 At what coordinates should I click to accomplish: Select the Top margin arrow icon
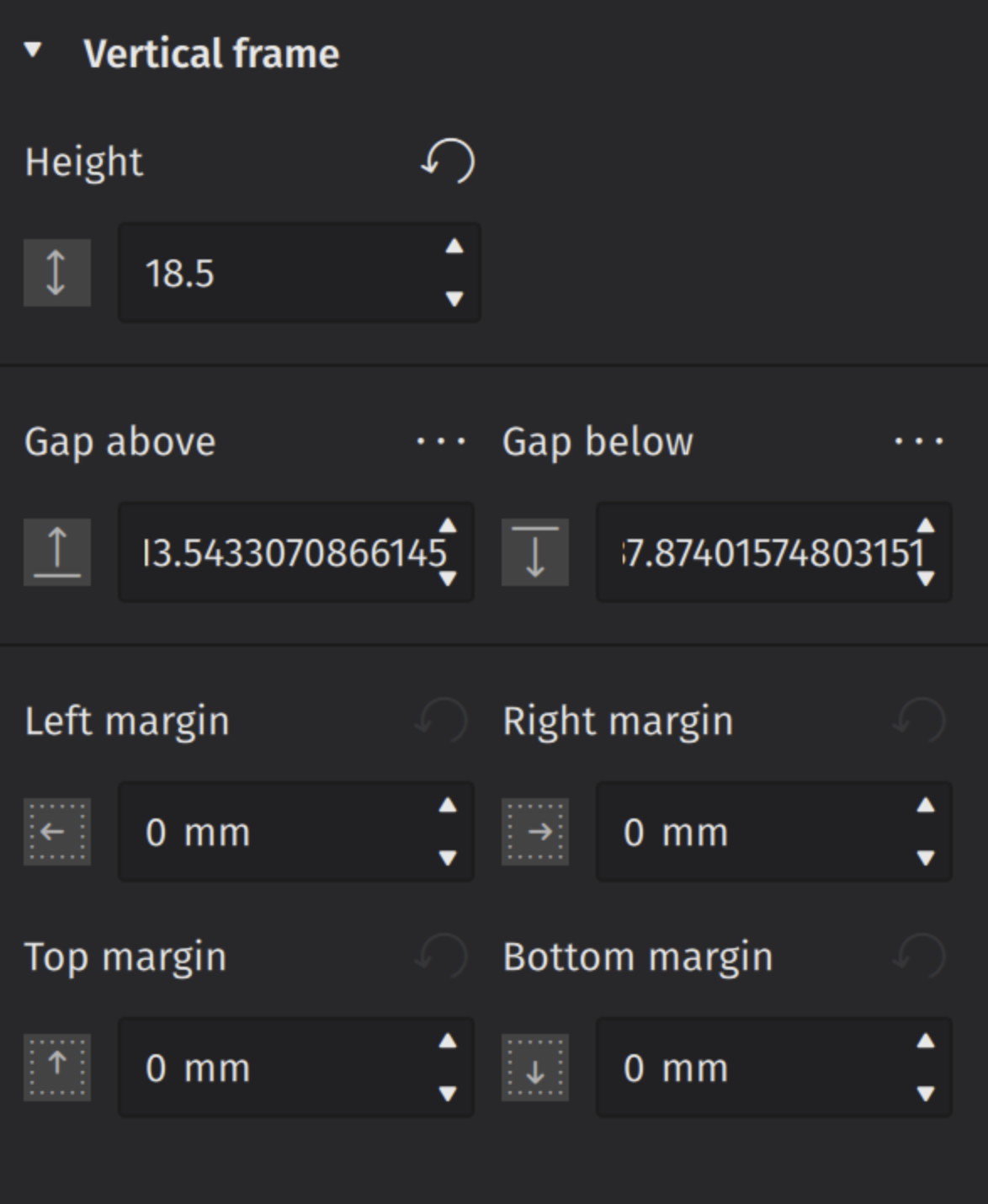click(56, 1068)
